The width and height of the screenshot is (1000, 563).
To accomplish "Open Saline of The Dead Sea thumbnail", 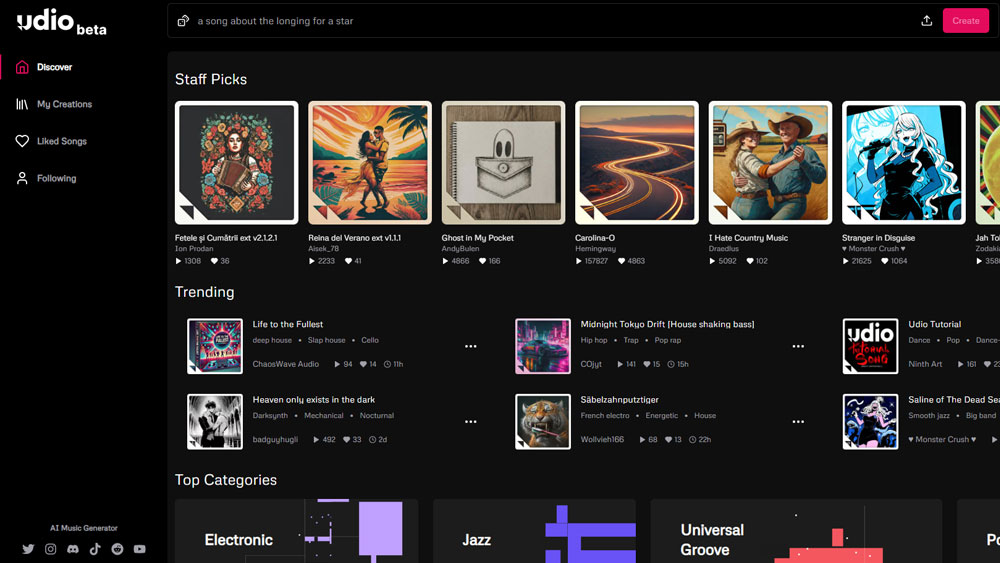I will tap(871, 421).
